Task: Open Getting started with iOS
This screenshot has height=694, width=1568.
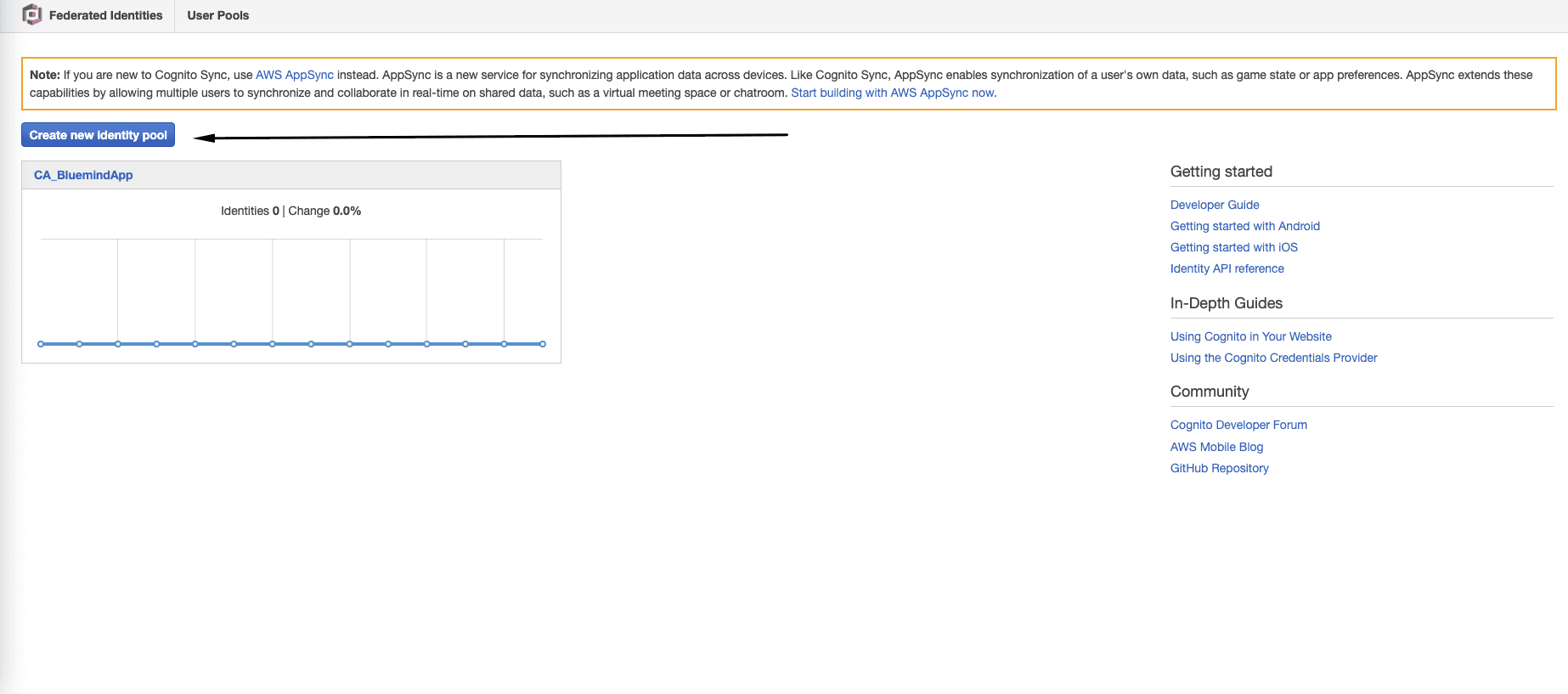Action: pos(1234,247)
